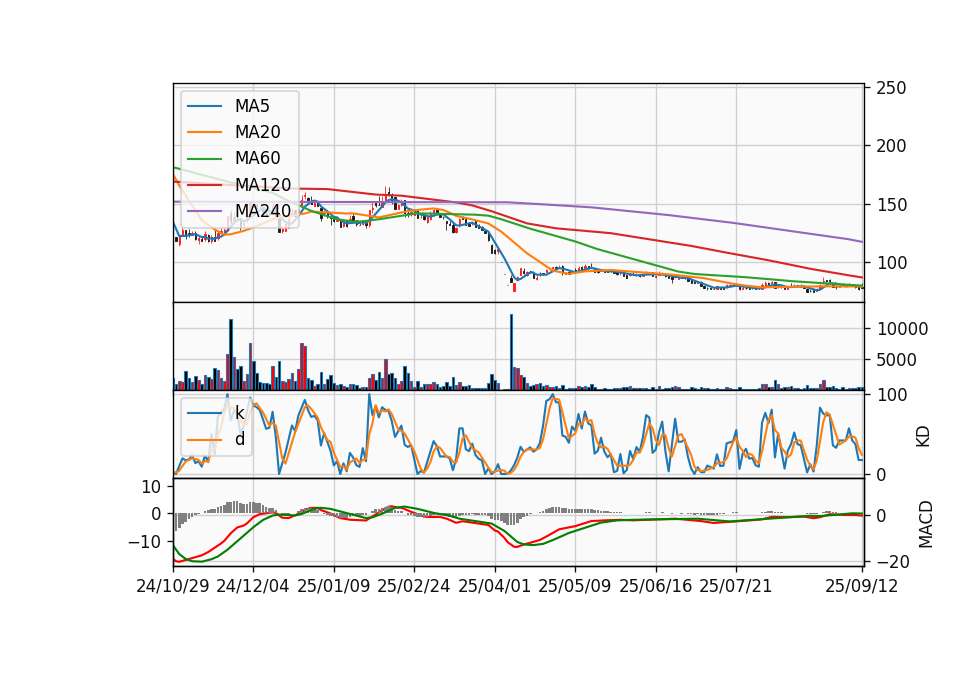
Task: Click the volume axis value 10000
Action: pyautogui.click(x=902, y=329)
